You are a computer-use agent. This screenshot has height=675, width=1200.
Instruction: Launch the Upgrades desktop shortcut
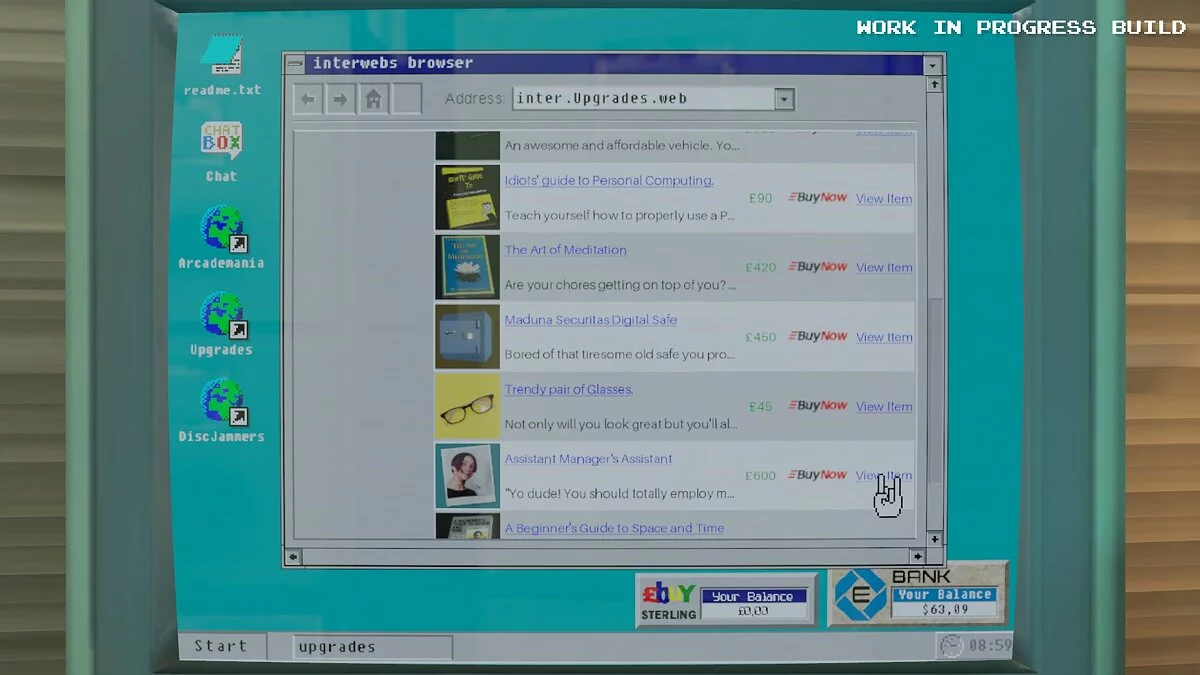coord(221,325)
